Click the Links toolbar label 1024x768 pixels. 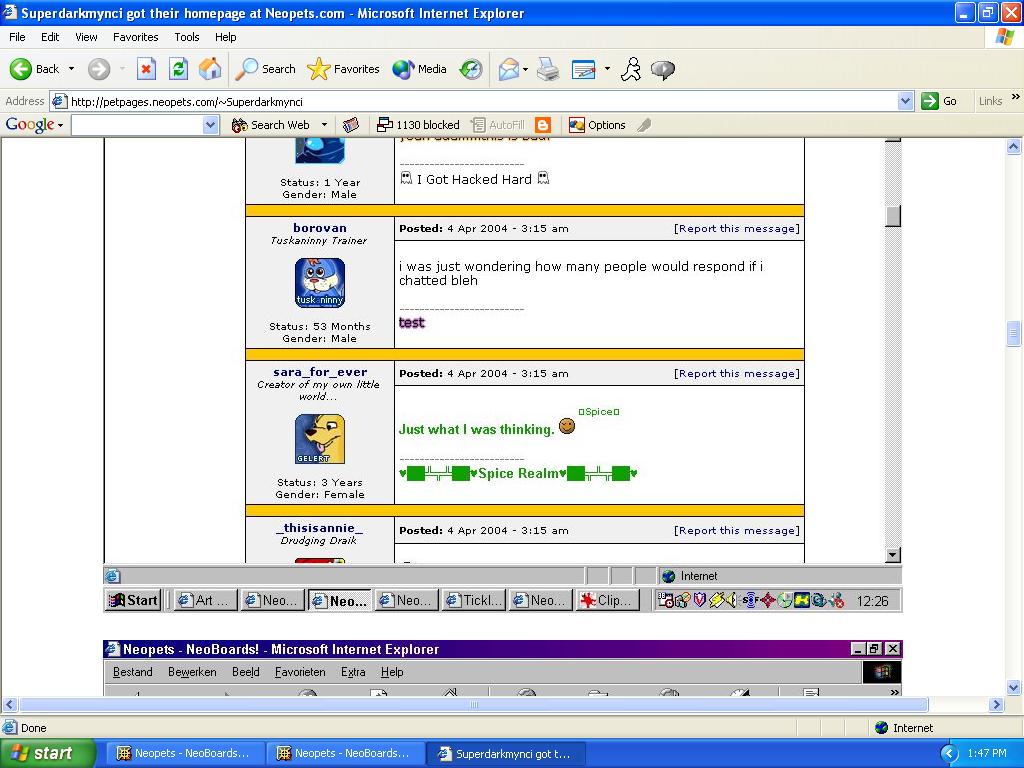pos(990,101)
